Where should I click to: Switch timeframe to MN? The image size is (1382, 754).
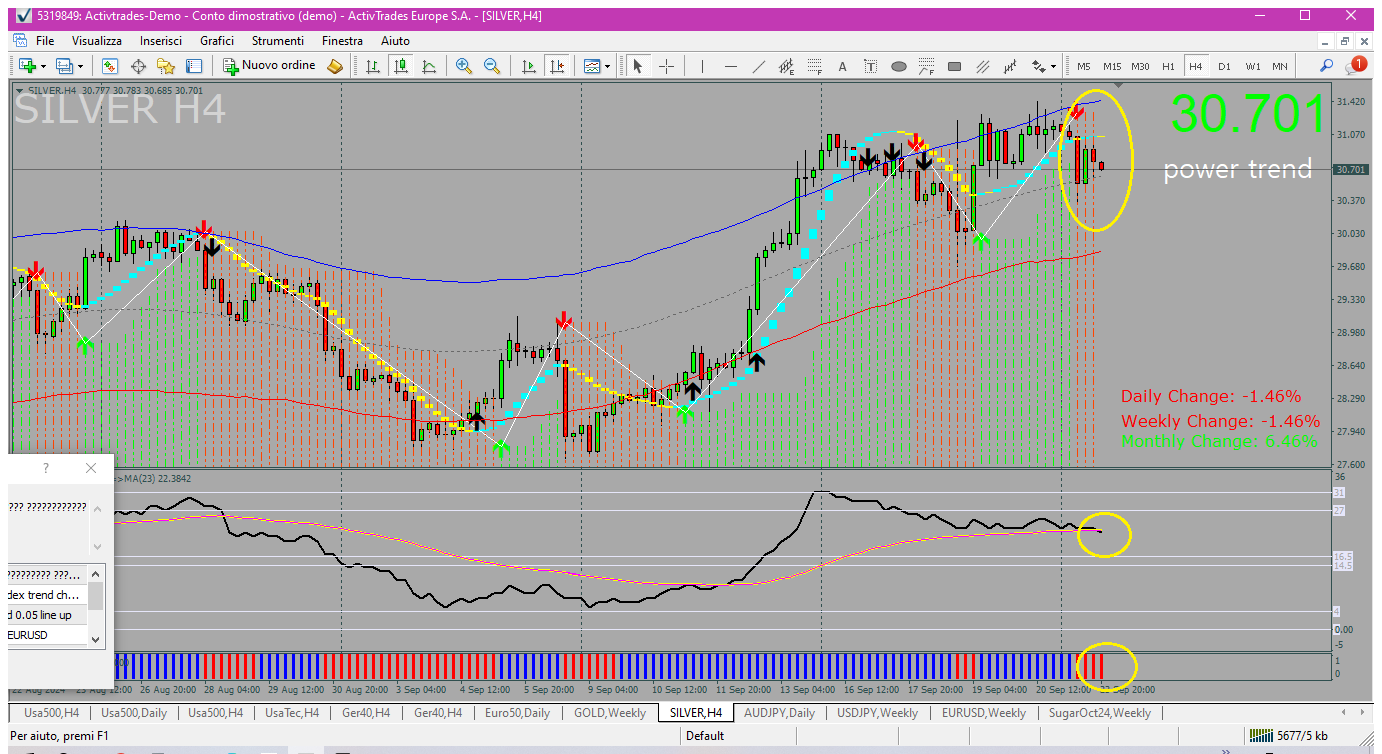coord(1280,66)
